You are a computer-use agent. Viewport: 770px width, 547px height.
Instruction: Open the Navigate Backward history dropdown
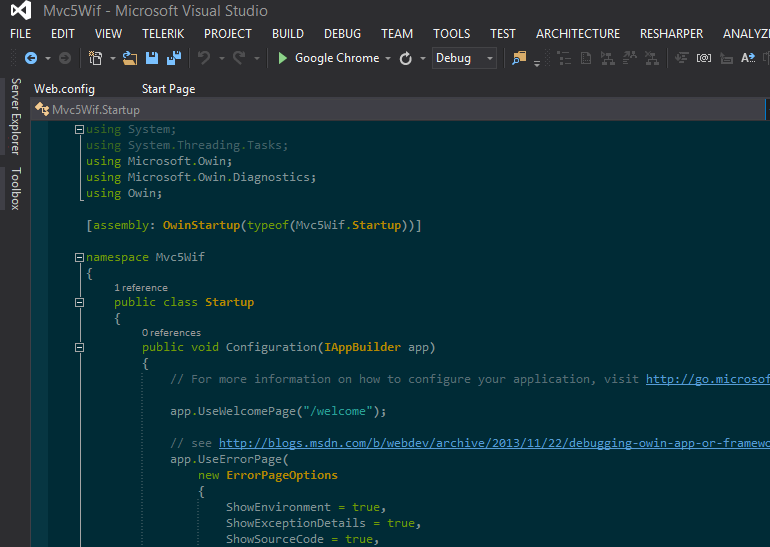click(48, 58)
